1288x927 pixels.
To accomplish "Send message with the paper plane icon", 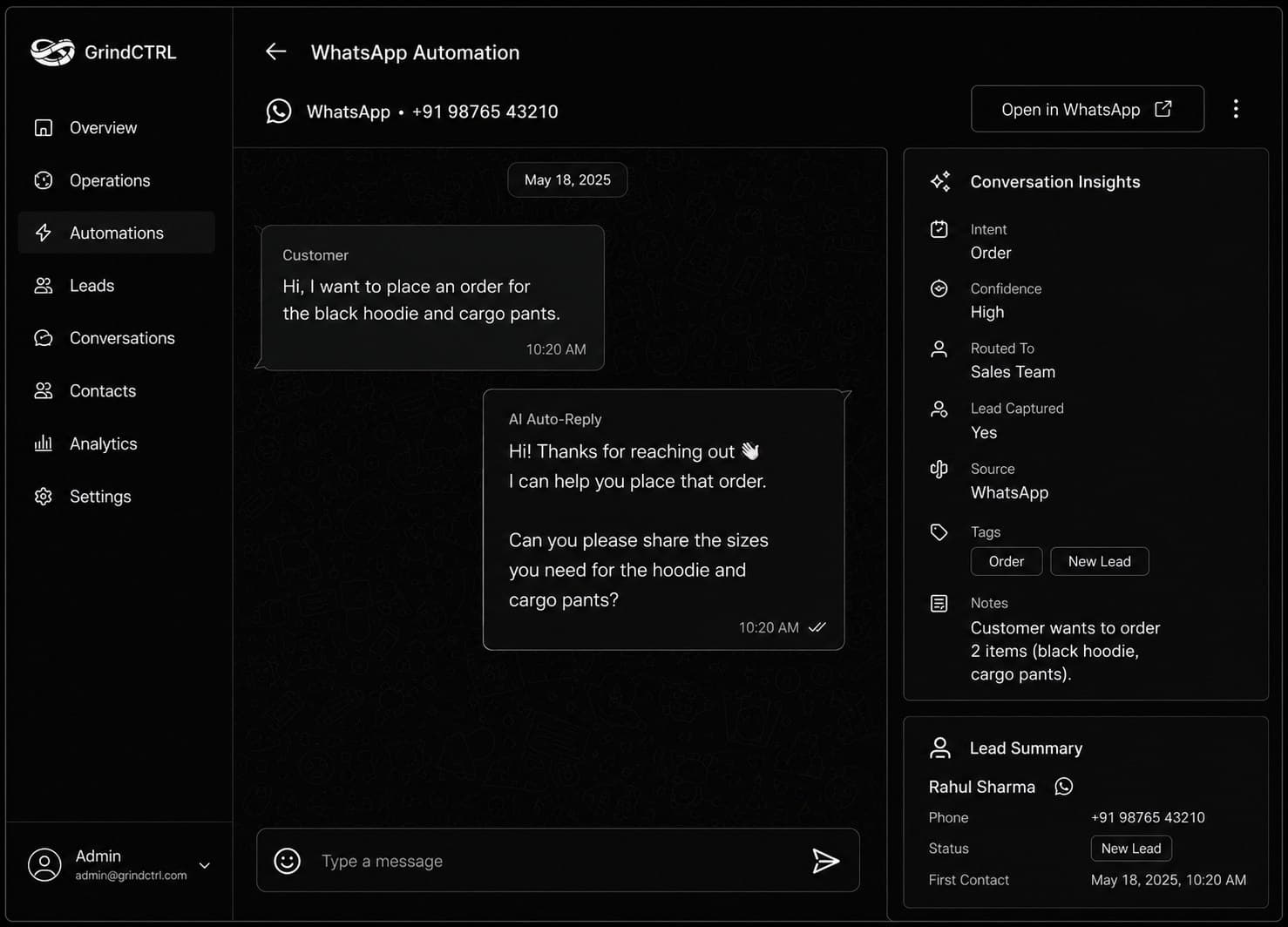I will (x=825, y=861).
